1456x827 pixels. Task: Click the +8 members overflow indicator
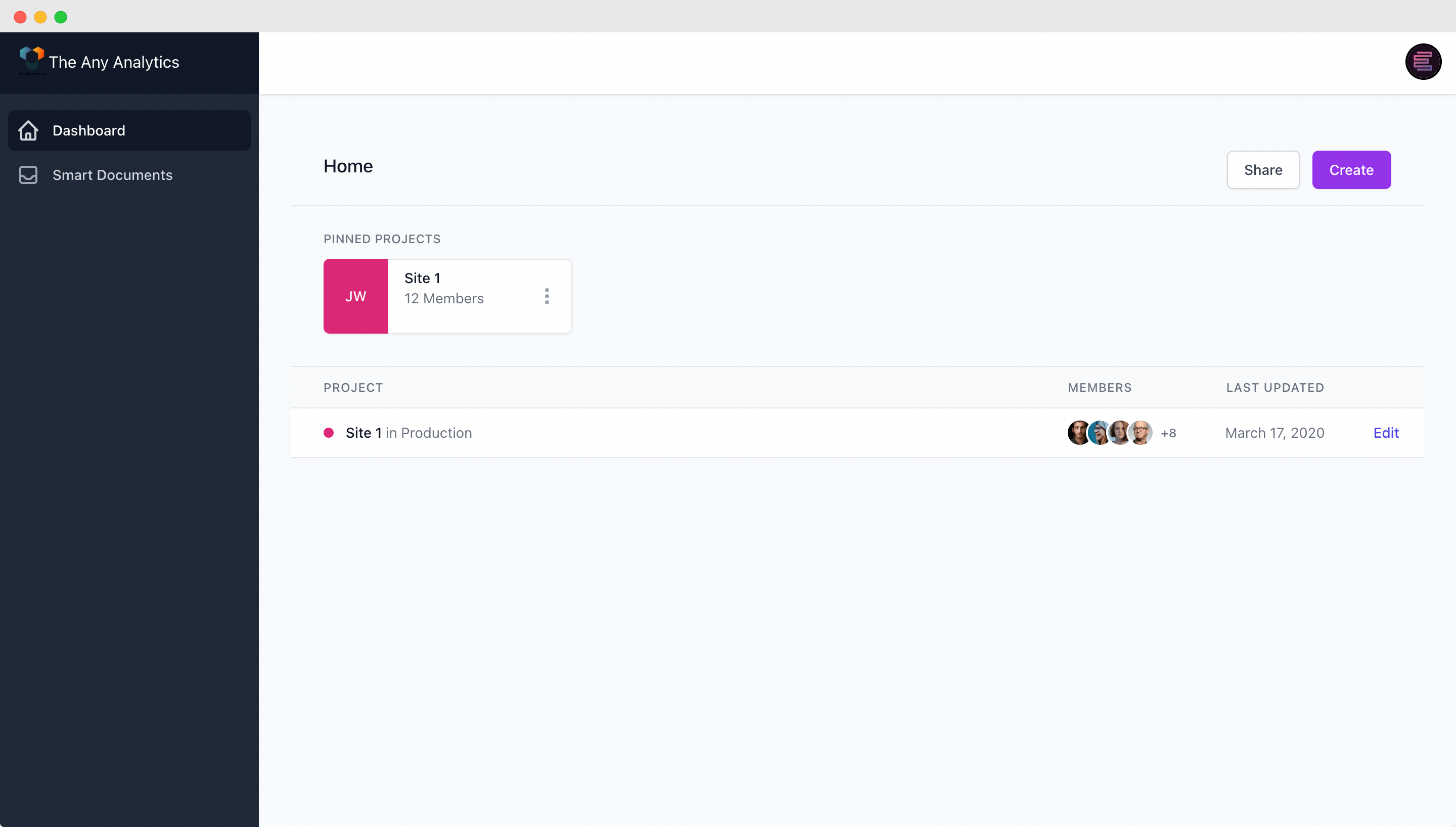(x=1170, y=432)
